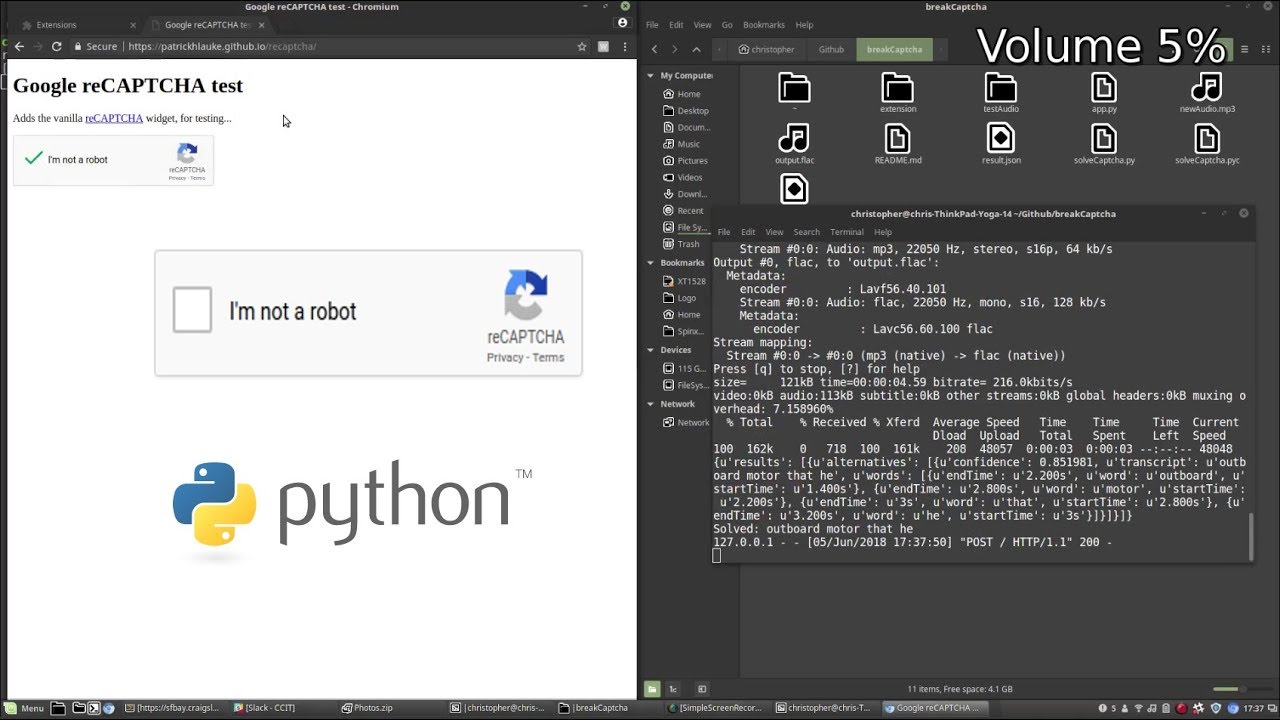Bookmark this page with the star

582,46
